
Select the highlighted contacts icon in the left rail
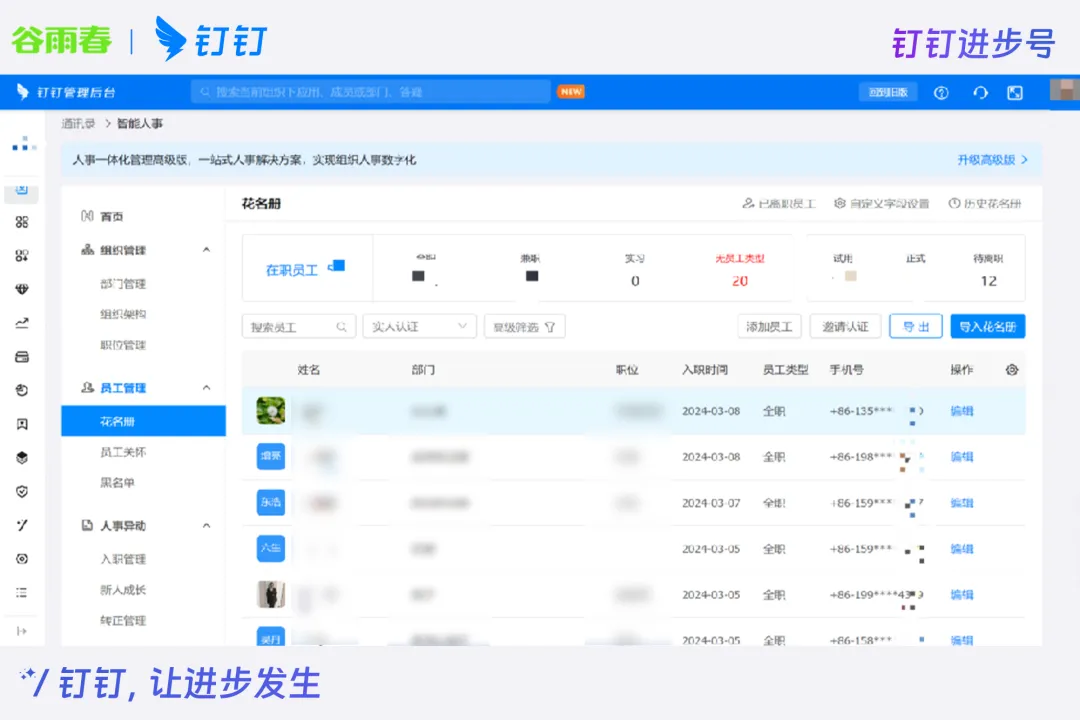pos(22,189)
